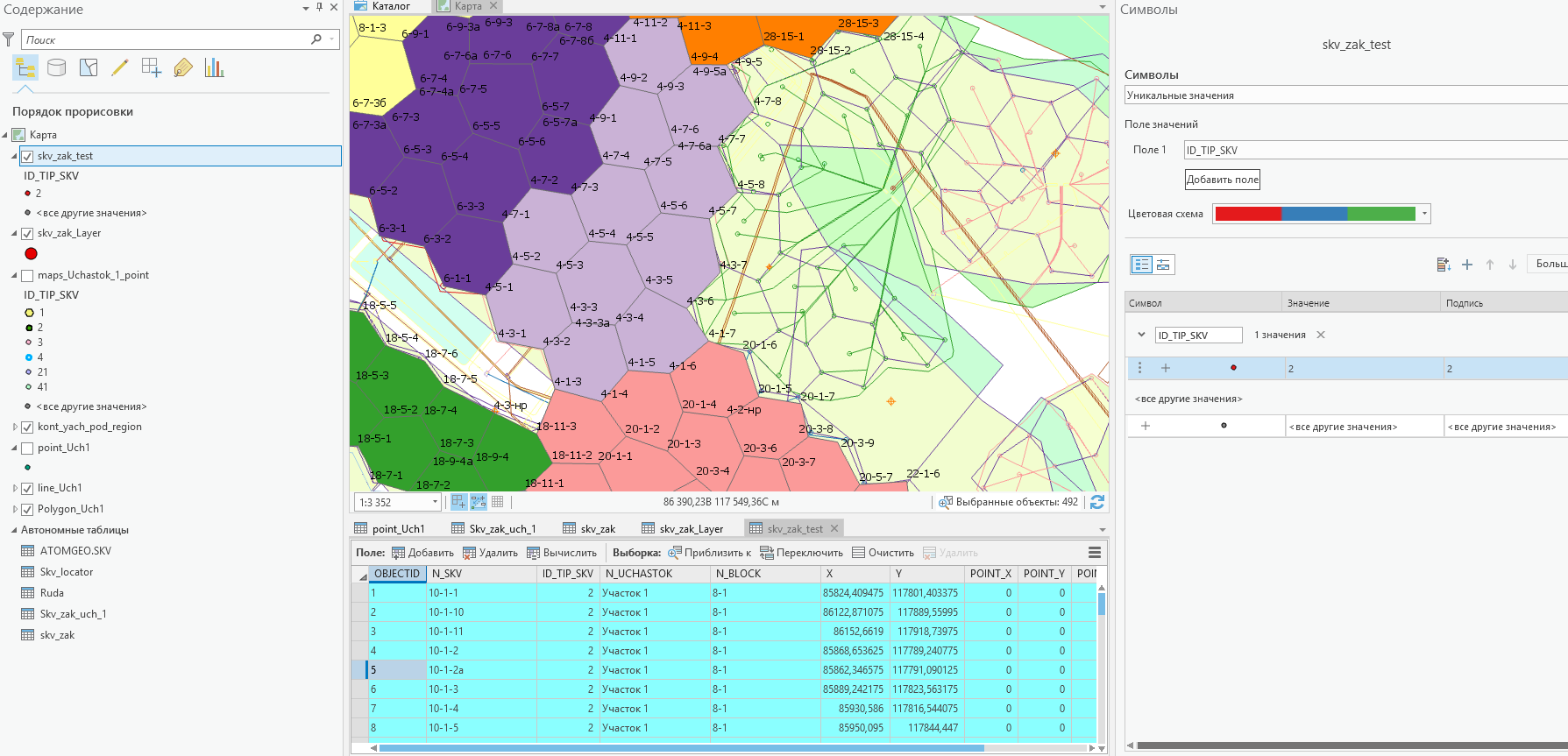This screenshot has width=1568, height=756.
Task: Click the List by Data Source icon
Action: click(x=57, y=67)
